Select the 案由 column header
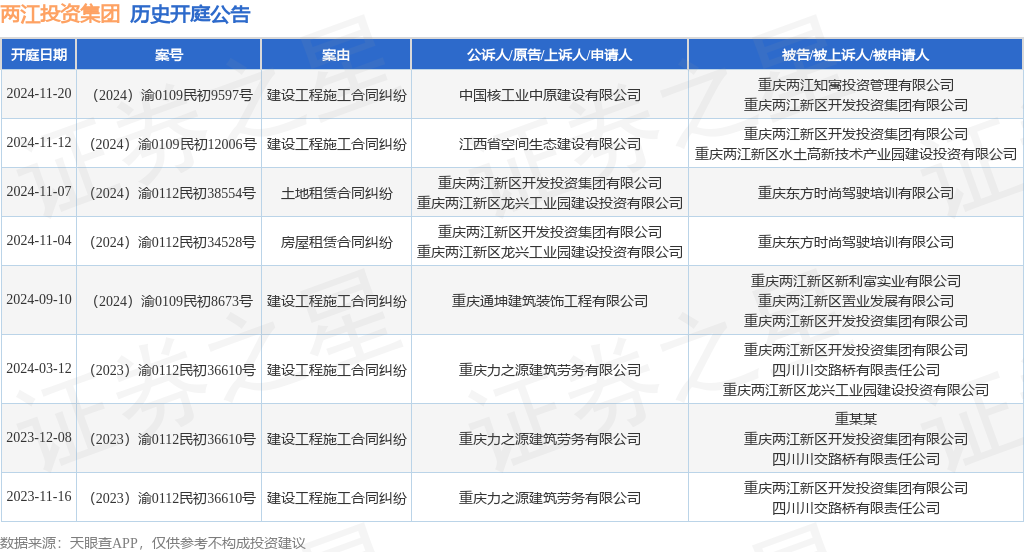This screenshot has height=552, width=1024. [336, 55]
